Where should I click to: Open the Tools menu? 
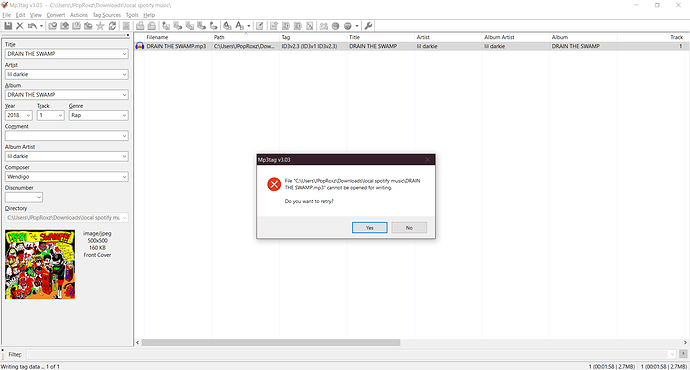[132, 15]
